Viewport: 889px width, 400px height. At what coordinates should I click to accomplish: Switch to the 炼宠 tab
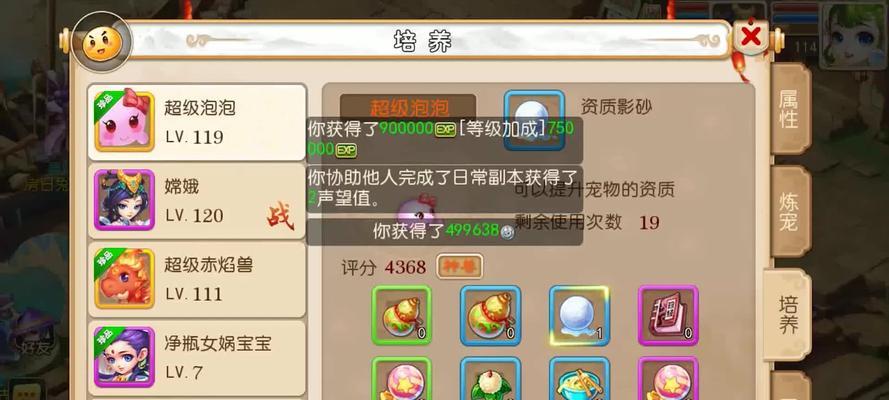790,212
